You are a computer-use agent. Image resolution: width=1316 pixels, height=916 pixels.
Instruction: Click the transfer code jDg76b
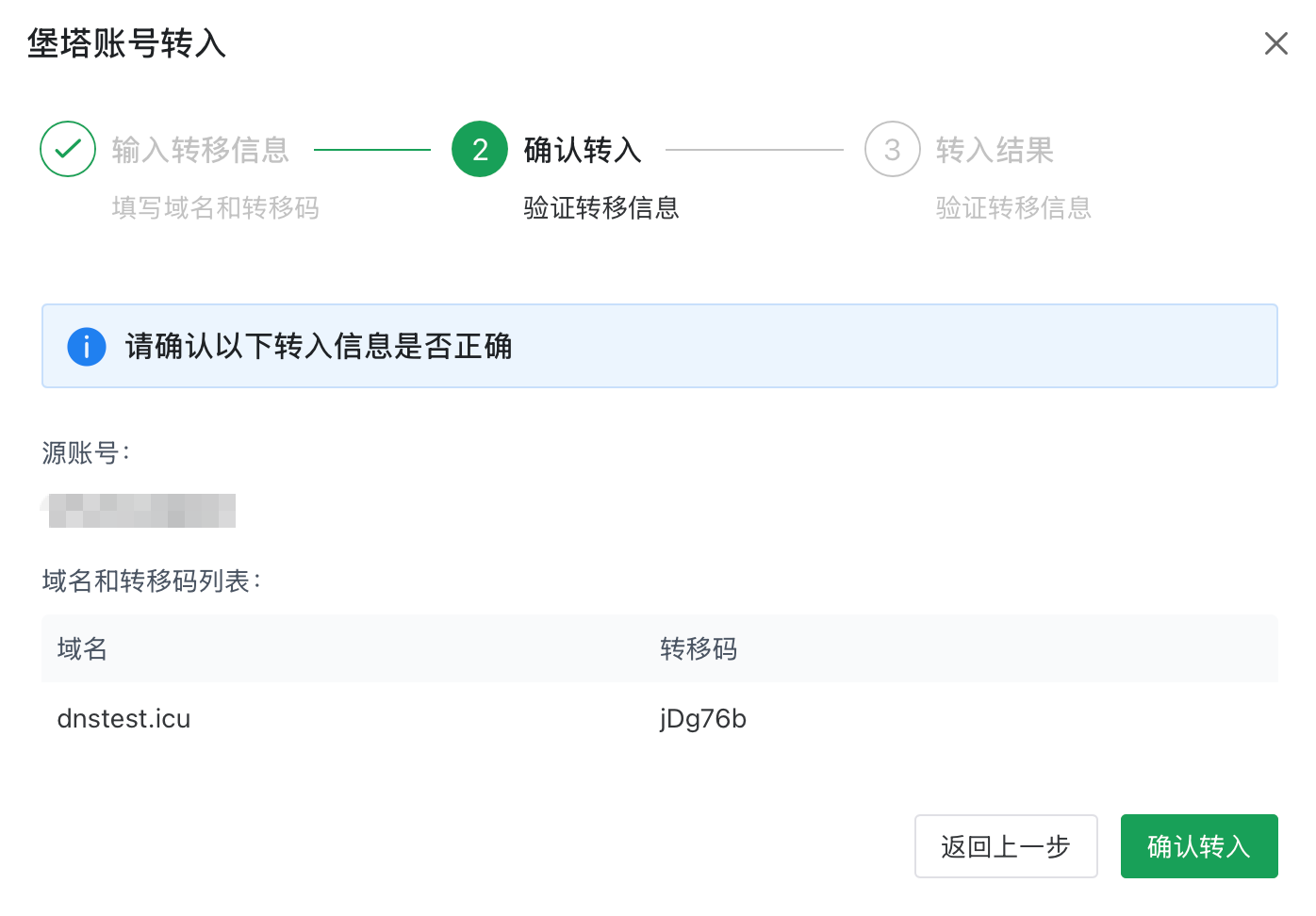pyautogui.click(x=702, y=718)
